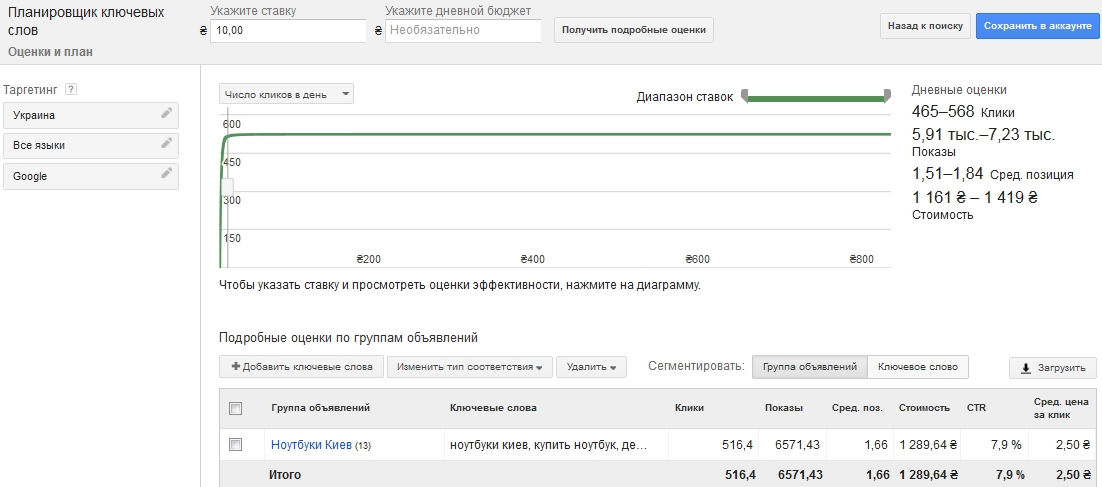
Task: Click the Оценки и план heading
Action: click(51, 51)
